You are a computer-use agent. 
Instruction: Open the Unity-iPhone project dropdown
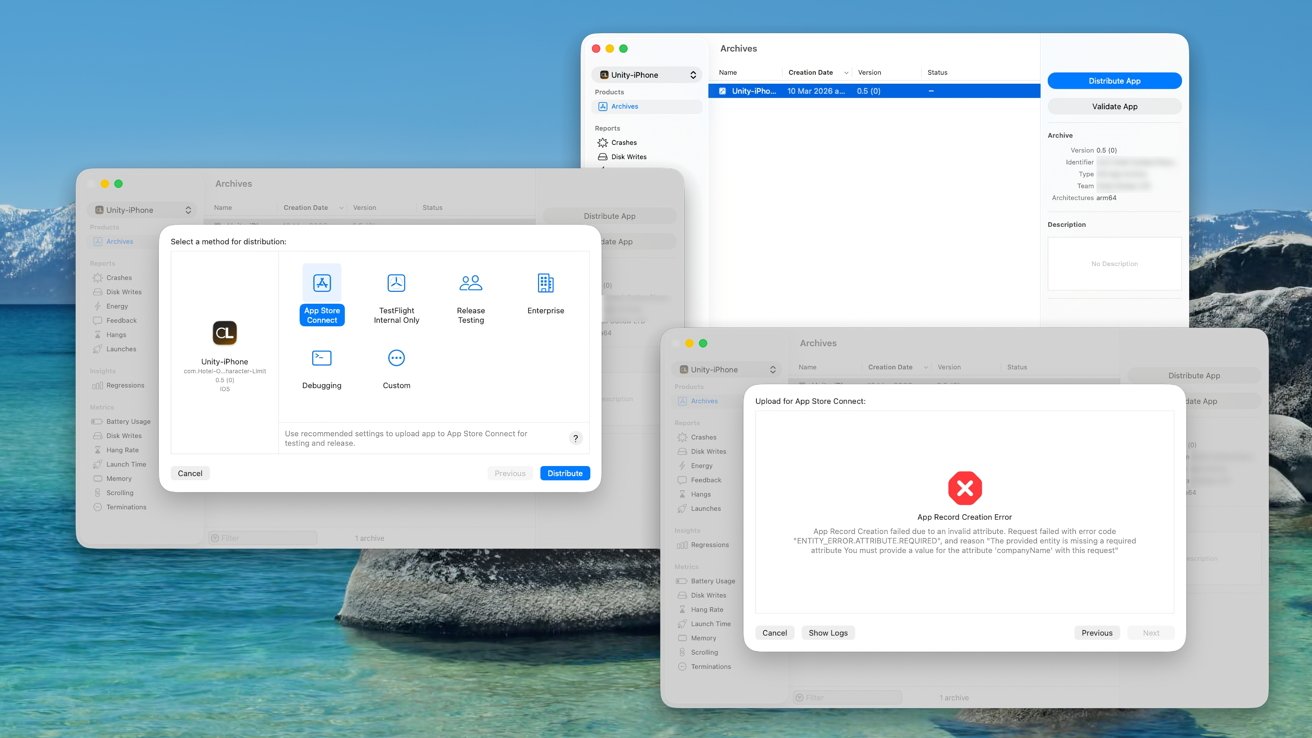click(x=141, y=209)
